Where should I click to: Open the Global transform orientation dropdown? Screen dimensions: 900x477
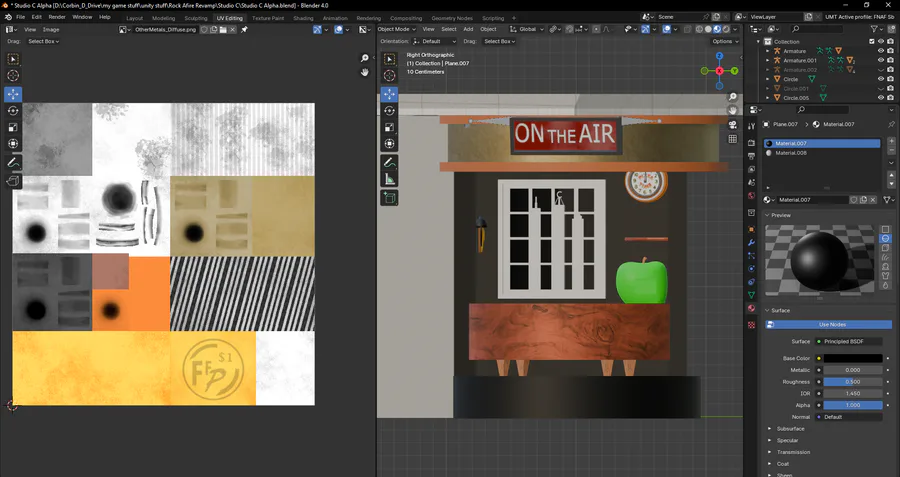(x=526, y=29)
